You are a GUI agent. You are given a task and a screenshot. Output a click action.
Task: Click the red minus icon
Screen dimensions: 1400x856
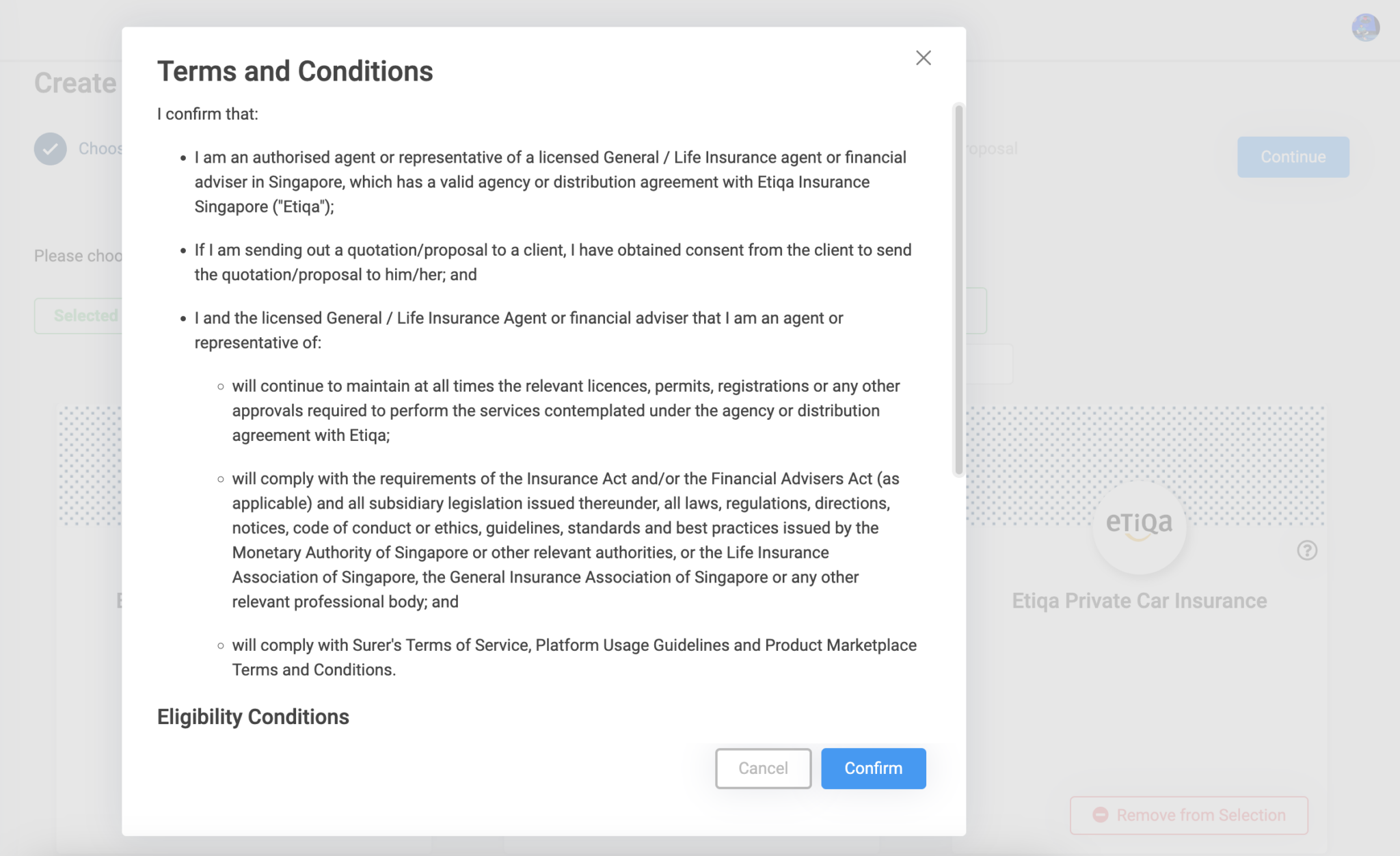[1100, 815]
